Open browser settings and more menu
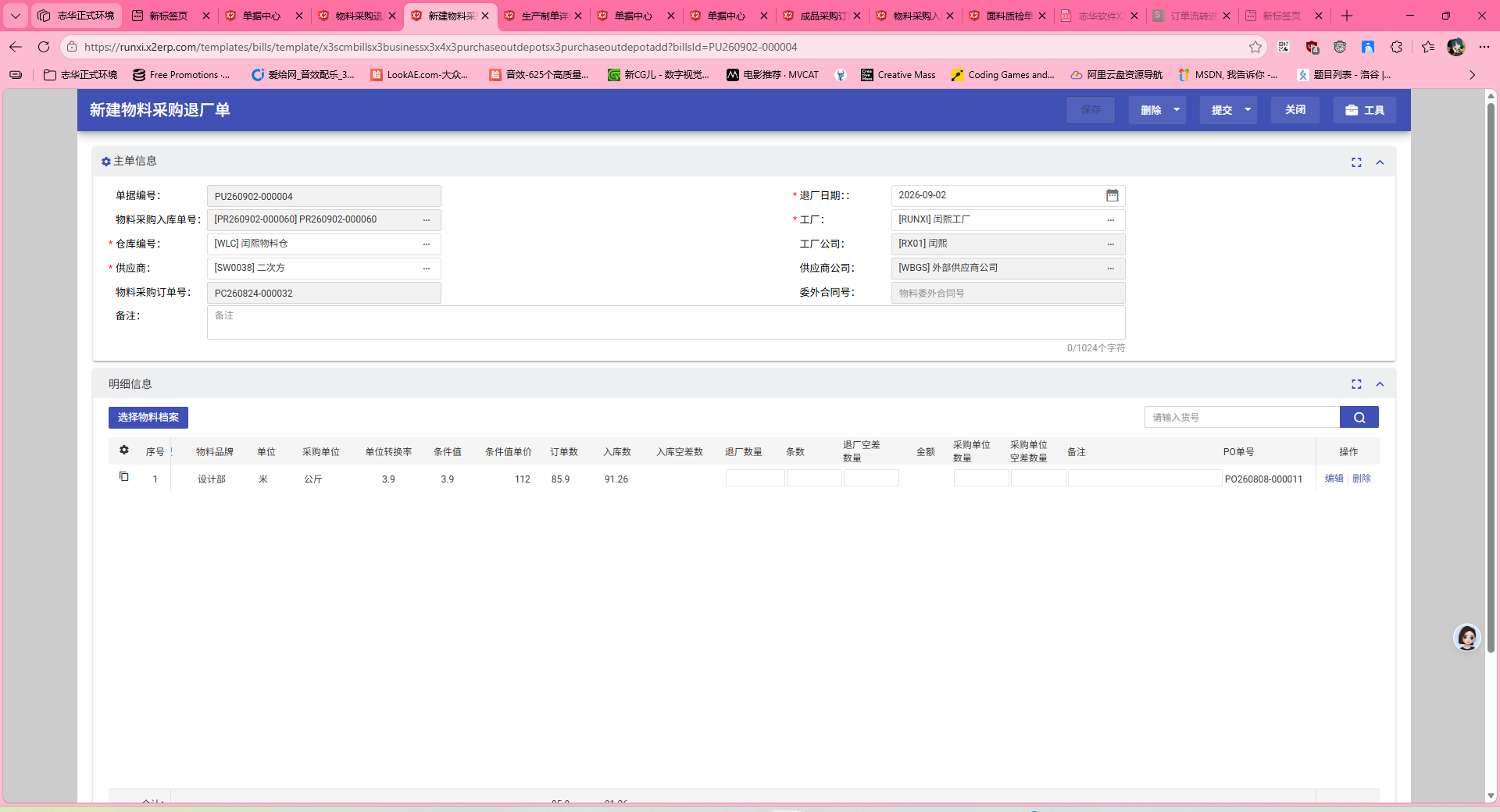 (x=1484, y=47)
